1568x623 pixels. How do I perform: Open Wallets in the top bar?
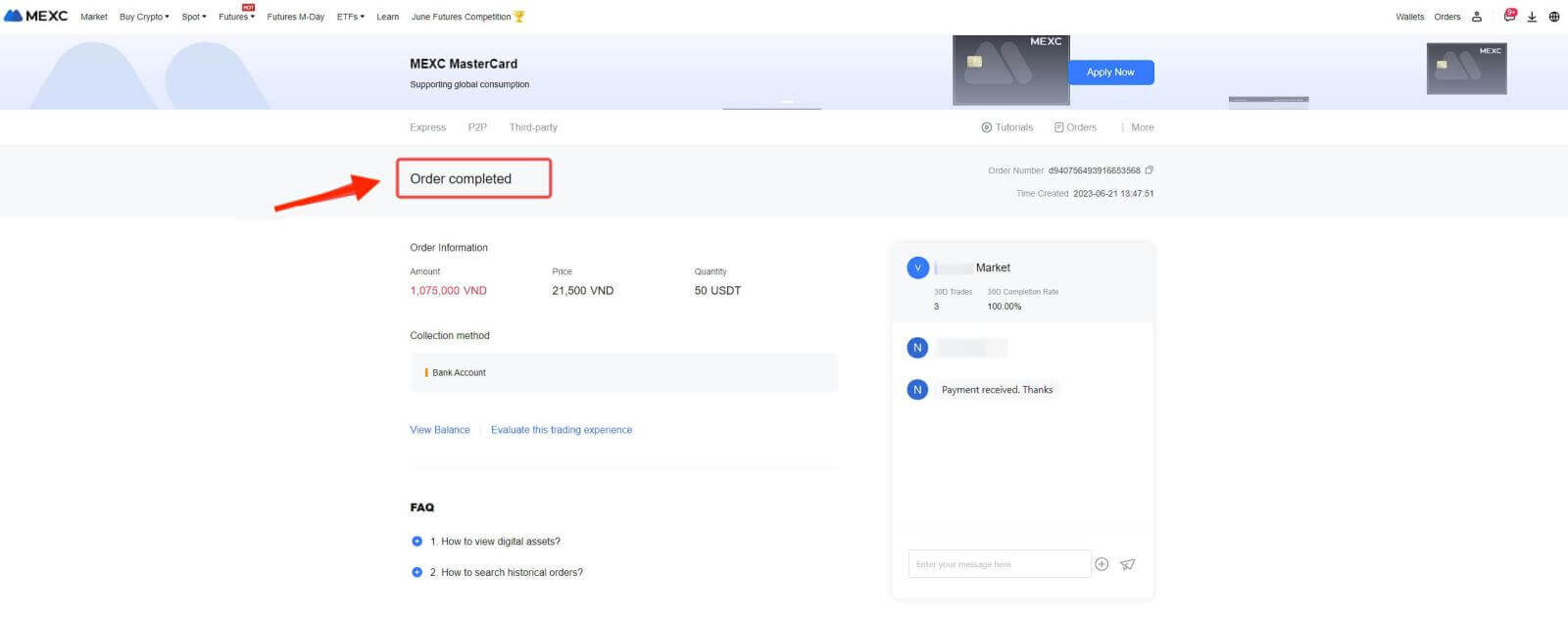click(x=1409, y=17)
